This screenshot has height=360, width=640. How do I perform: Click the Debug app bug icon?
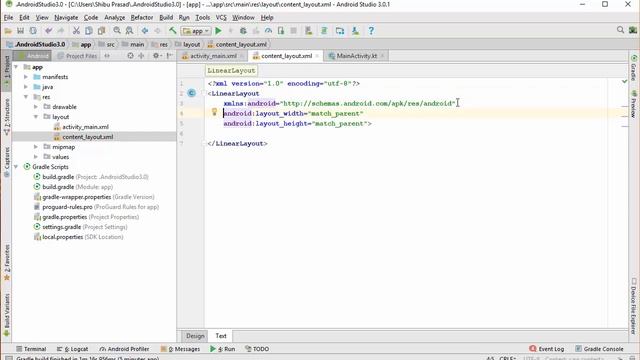pos(243,31)
